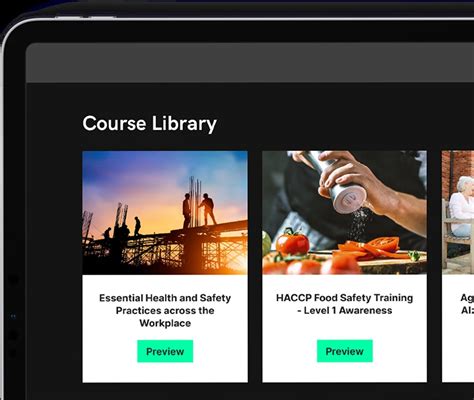
Task: Click the 'Essential Health and Safety Practices' title
Action: click(165, 310)
